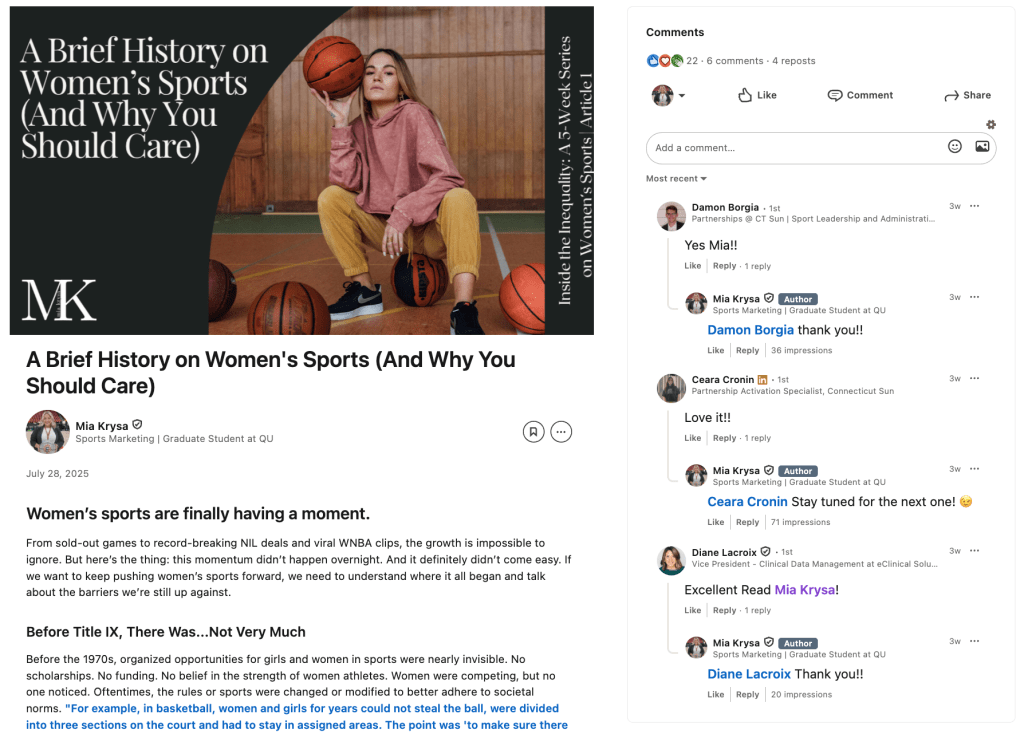The image size is (1024, 734).
Task: Click the bookmark save article icon
Action: [x=533, y=432]
